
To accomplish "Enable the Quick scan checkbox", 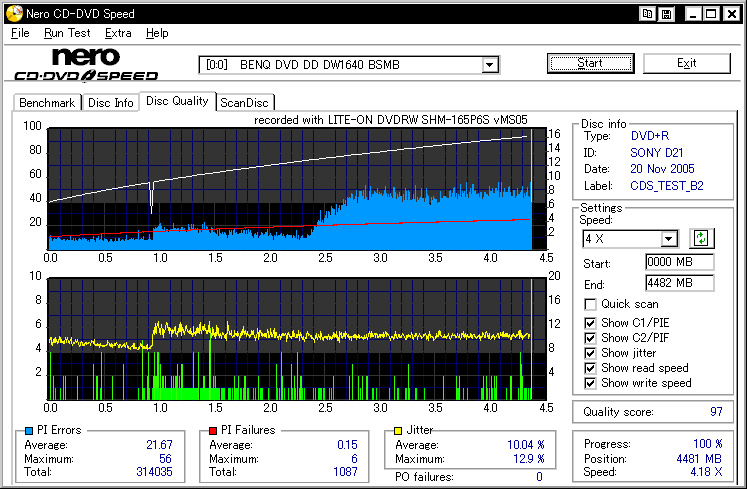I will [591, 304].
